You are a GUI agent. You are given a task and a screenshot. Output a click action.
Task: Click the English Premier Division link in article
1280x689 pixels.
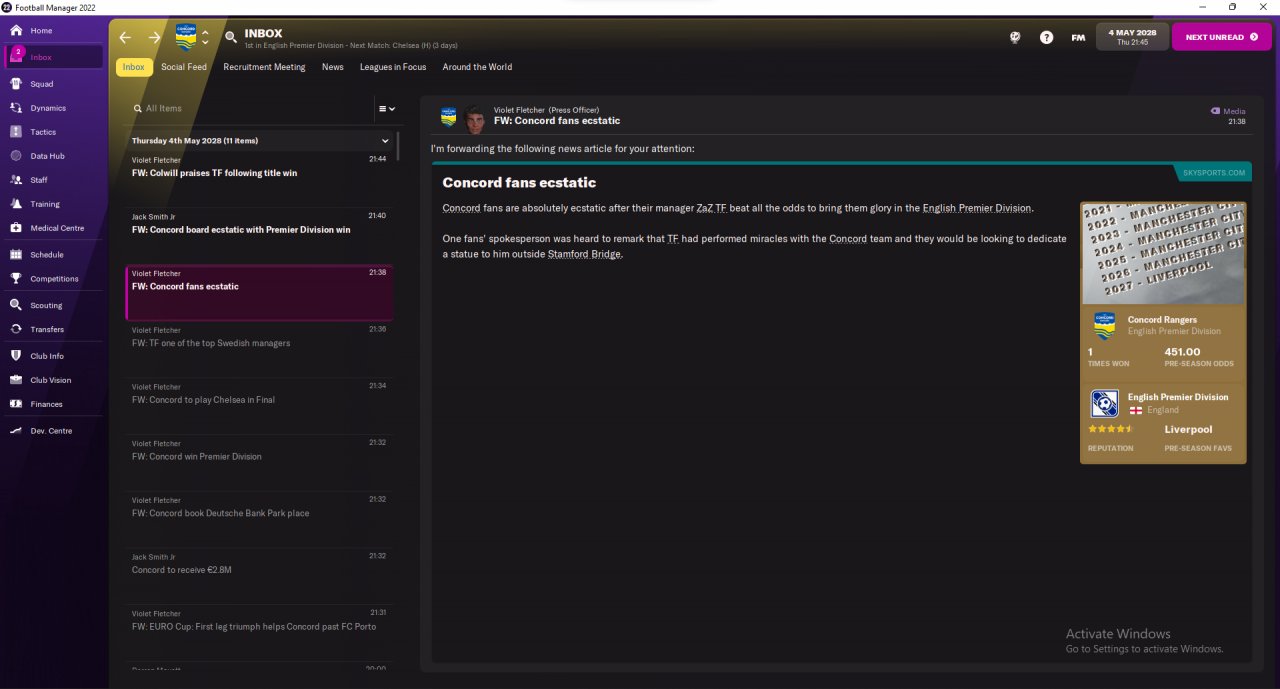pyautogui.click(x=976, y=208)
